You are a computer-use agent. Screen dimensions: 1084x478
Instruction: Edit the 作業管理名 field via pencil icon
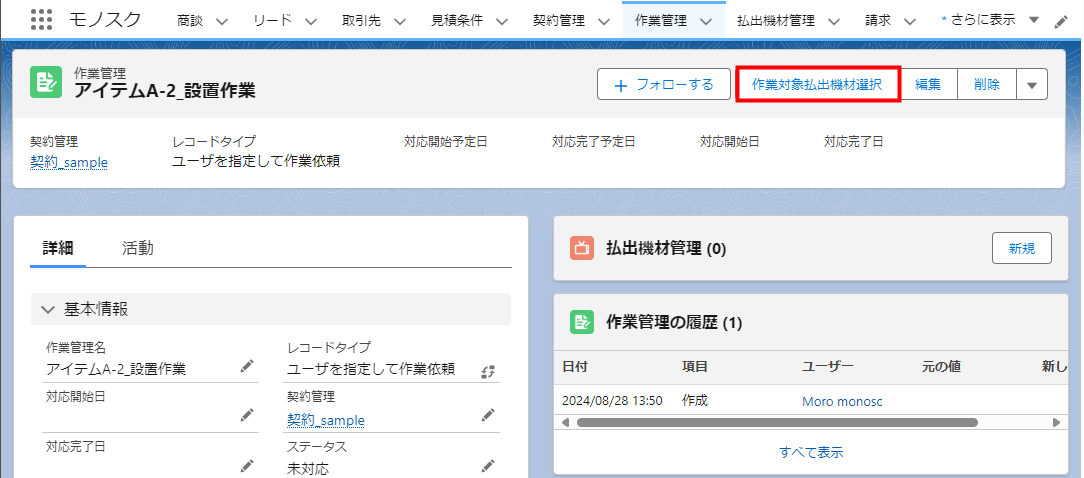(247, 367)
